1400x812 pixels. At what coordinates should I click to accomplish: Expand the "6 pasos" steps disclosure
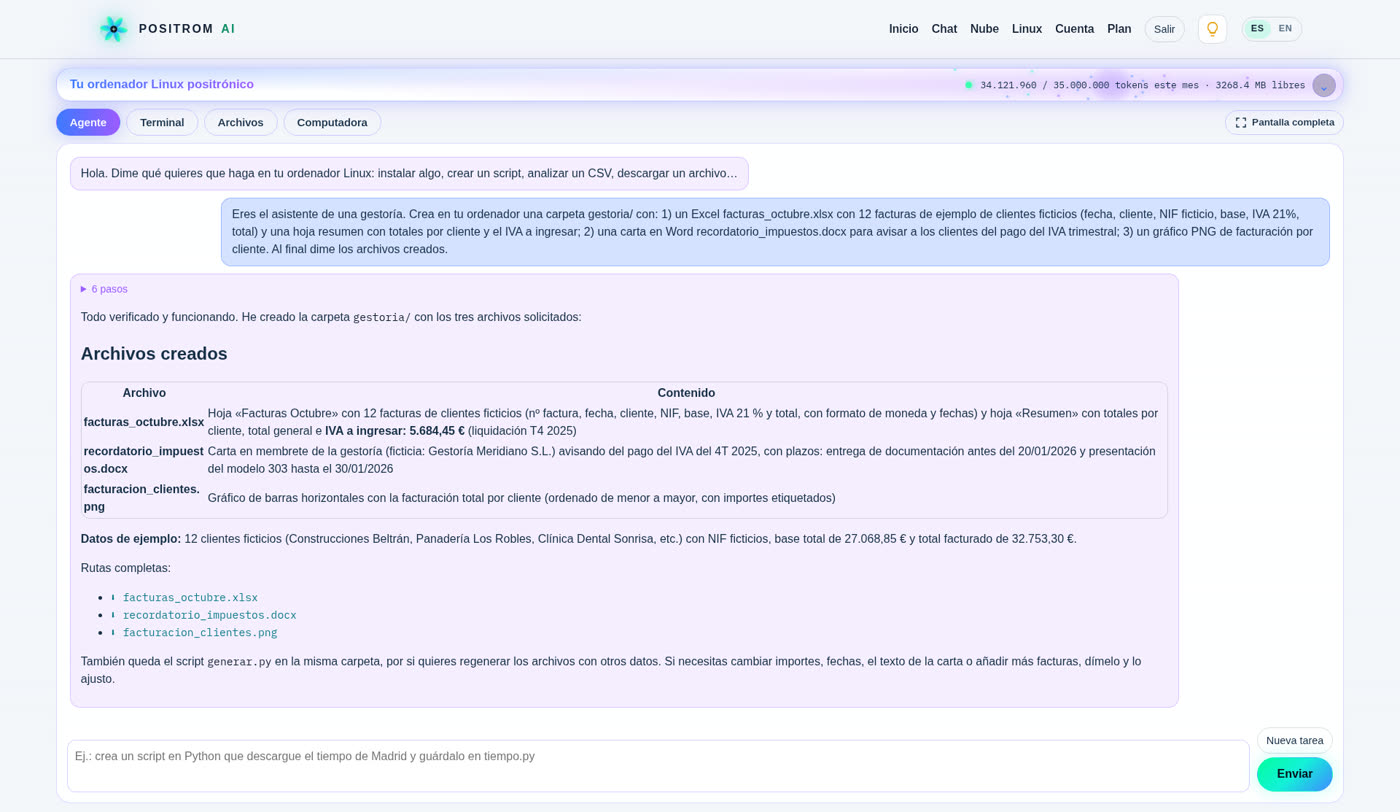tap(104, 289)
